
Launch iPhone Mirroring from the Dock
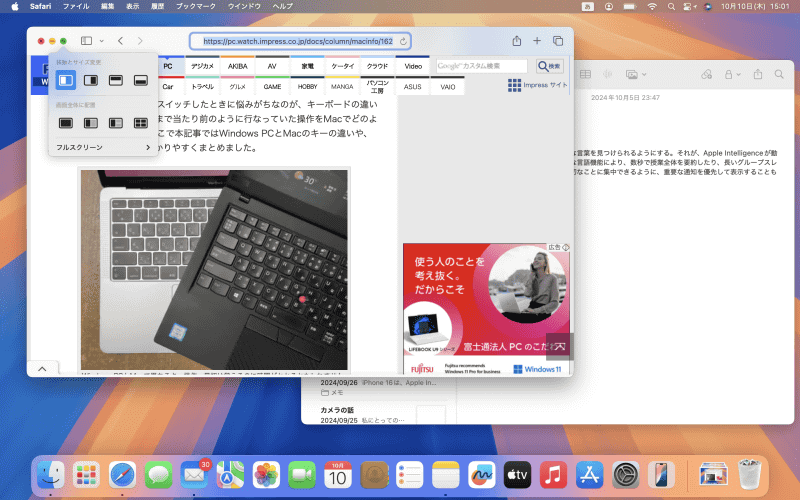point(661,476)
